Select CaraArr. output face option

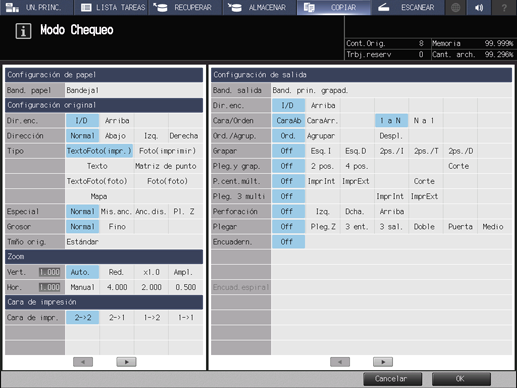pos(323,121)
